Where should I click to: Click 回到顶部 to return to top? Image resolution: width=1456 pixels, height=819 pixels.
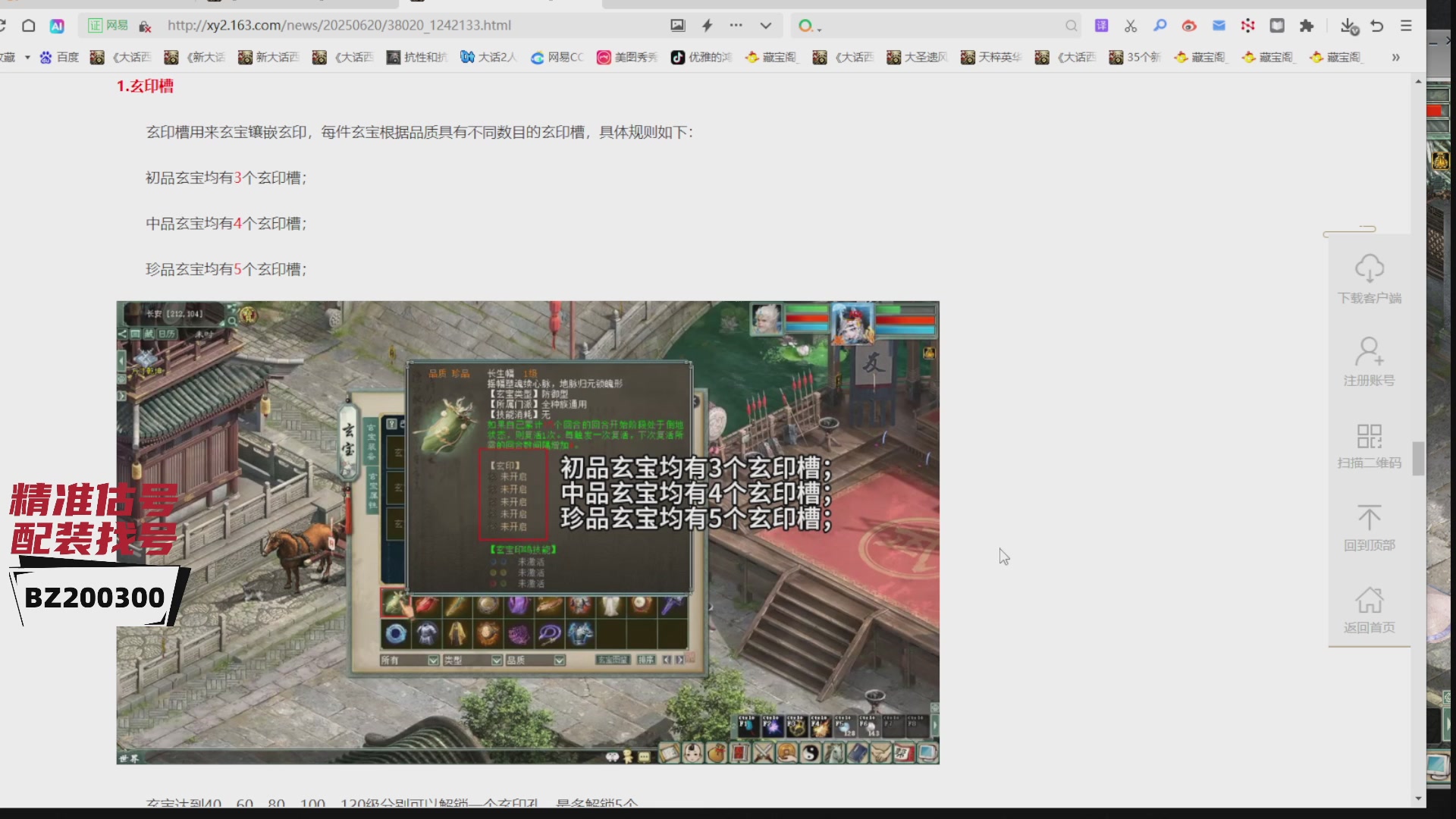[x=1370, y=527]
